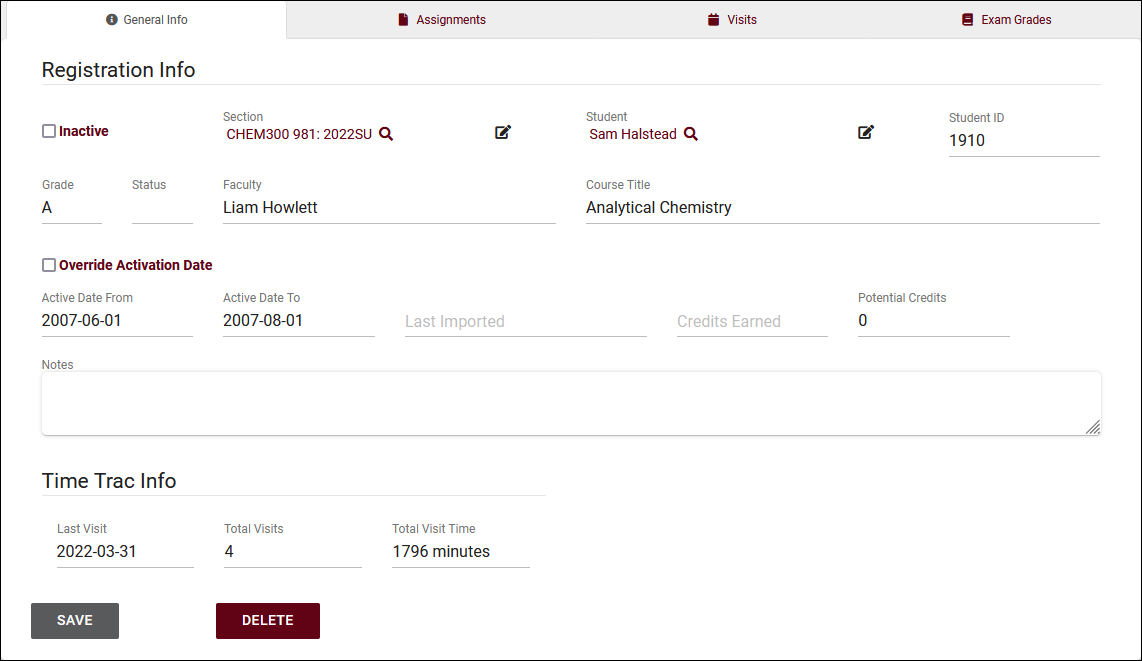Click the edit icon next to Student
Image resolution: width=1142 pixels, height=661 pixels.
866,132
